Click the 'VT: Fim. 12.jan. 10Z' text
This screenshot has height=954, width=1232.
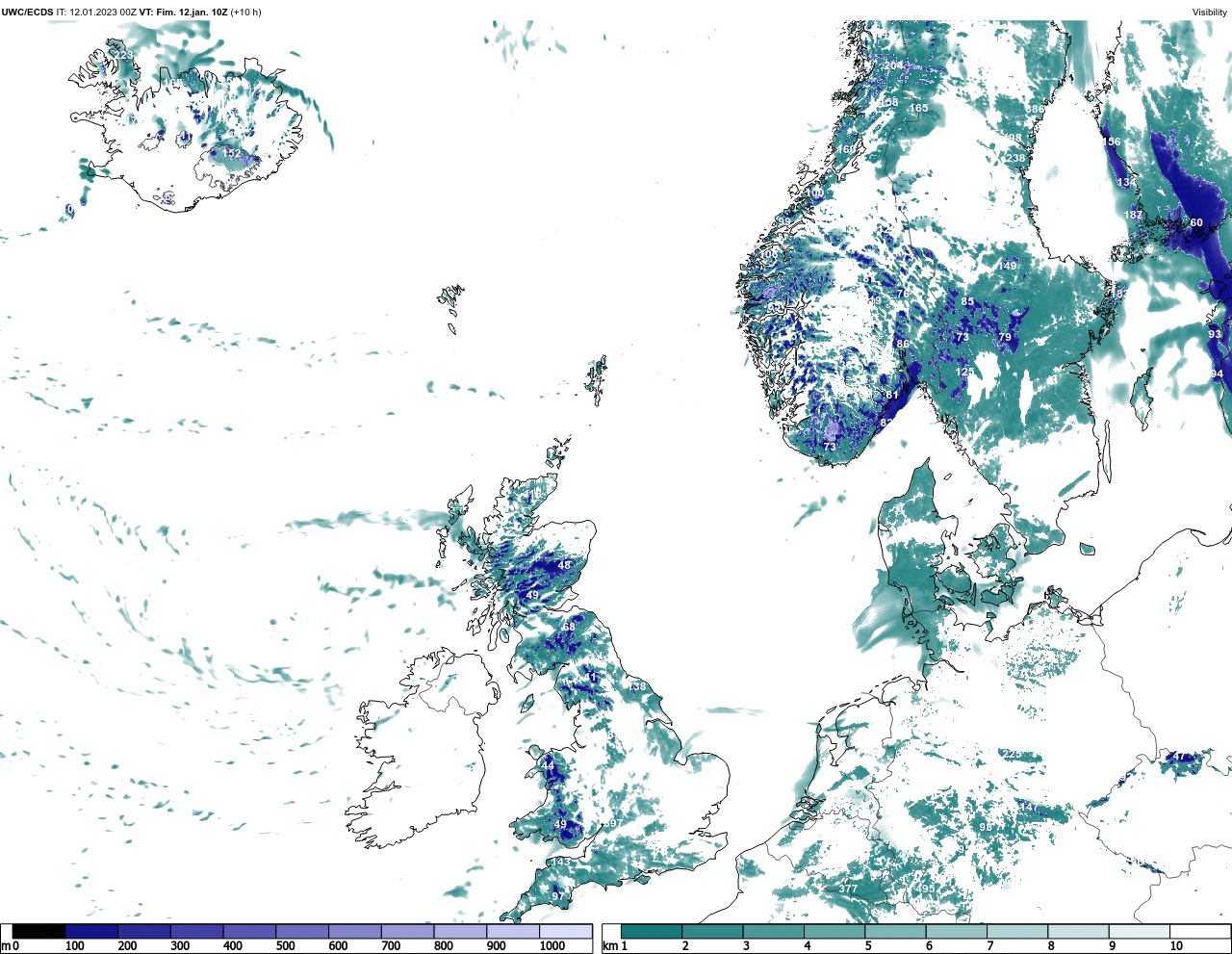(183, 13)
